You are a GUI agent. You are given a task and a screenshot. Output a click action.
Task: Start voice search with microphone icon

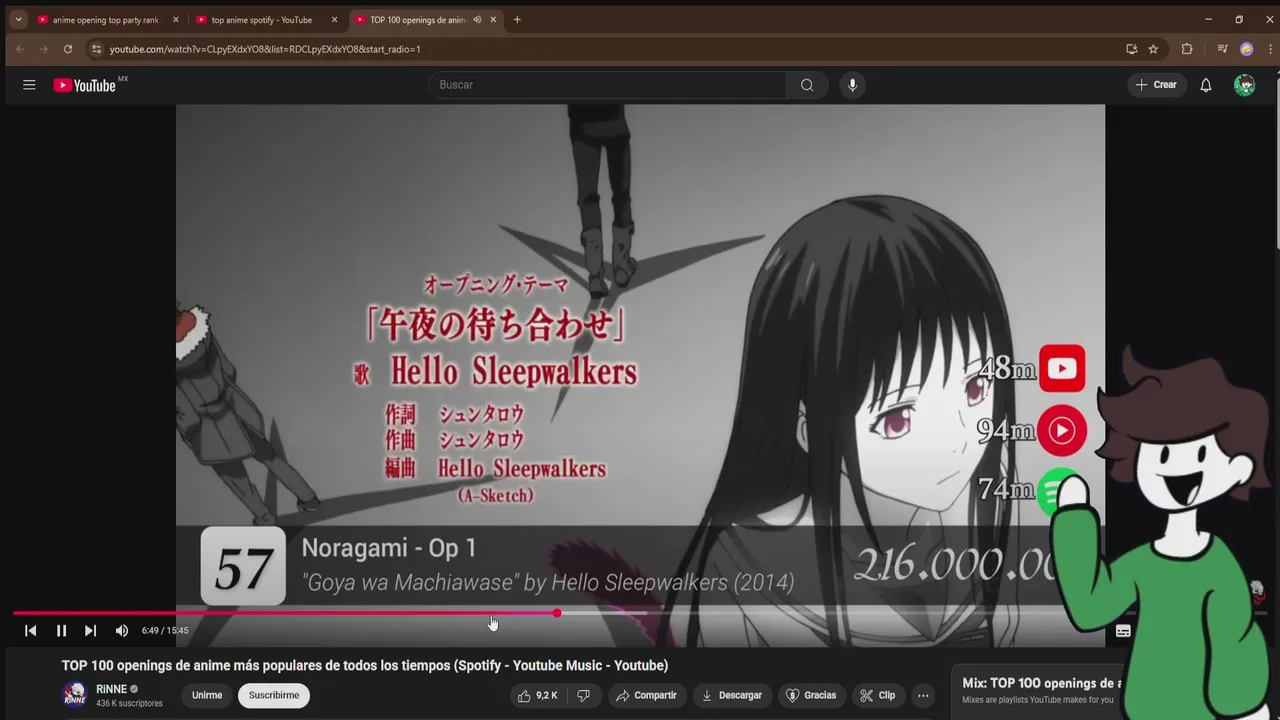(x=852, y=85)
